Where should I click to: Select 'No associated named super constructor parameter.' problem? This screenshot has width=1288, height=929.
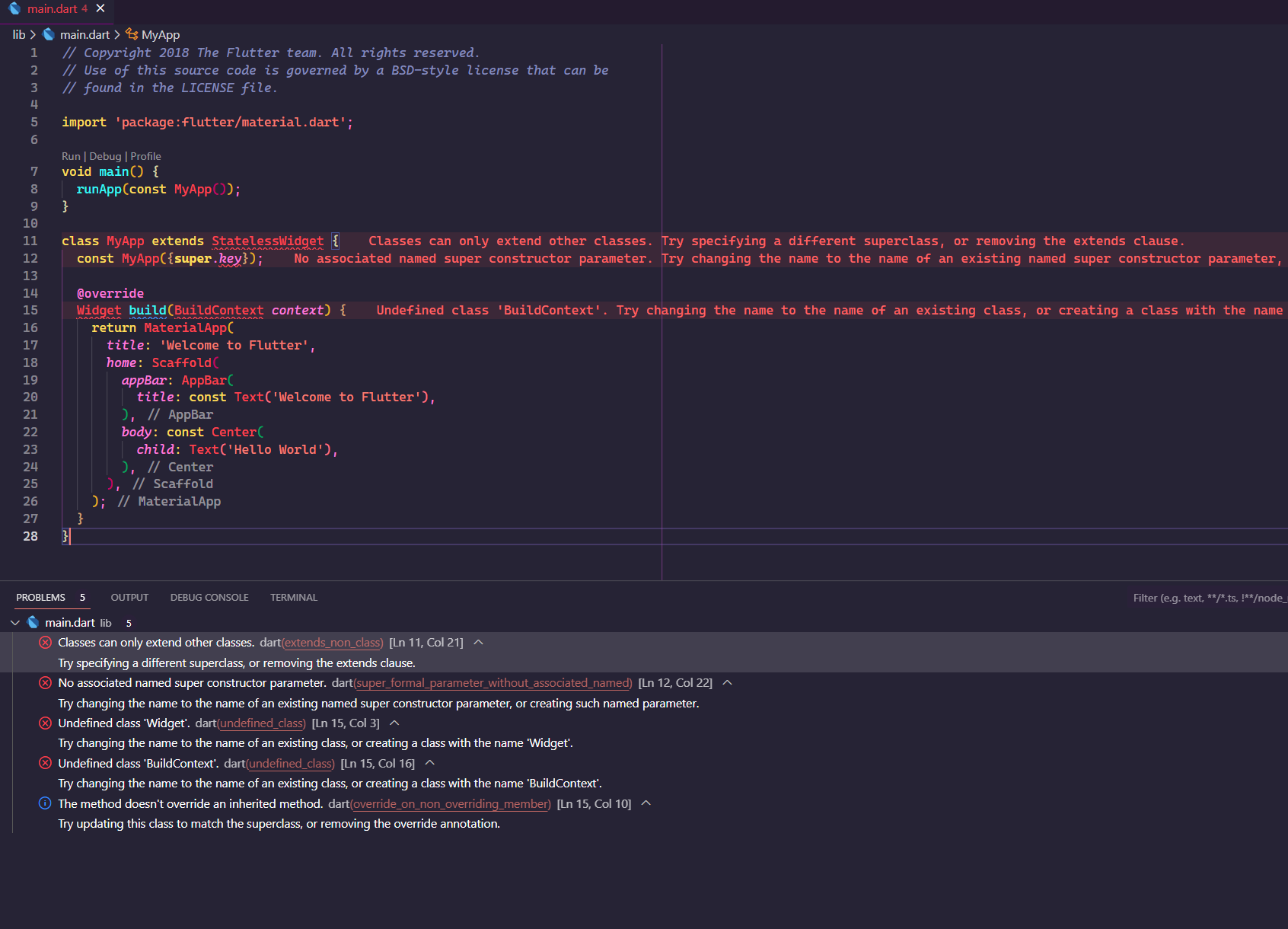tap(192, 683)
